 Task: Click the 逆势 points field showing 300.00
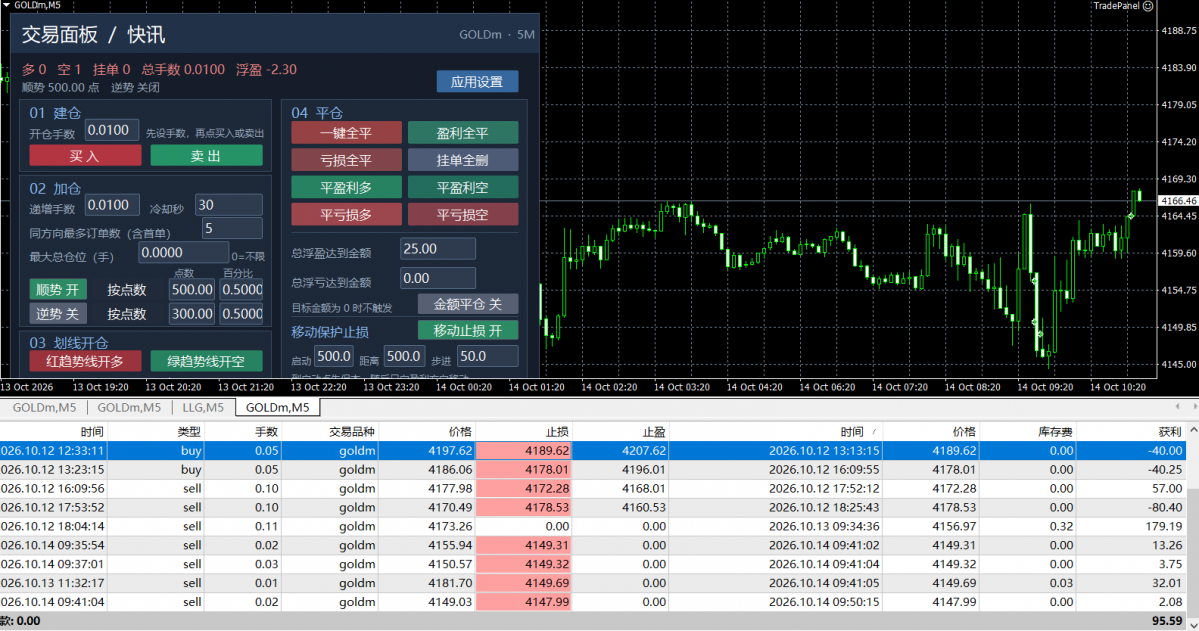192,314
